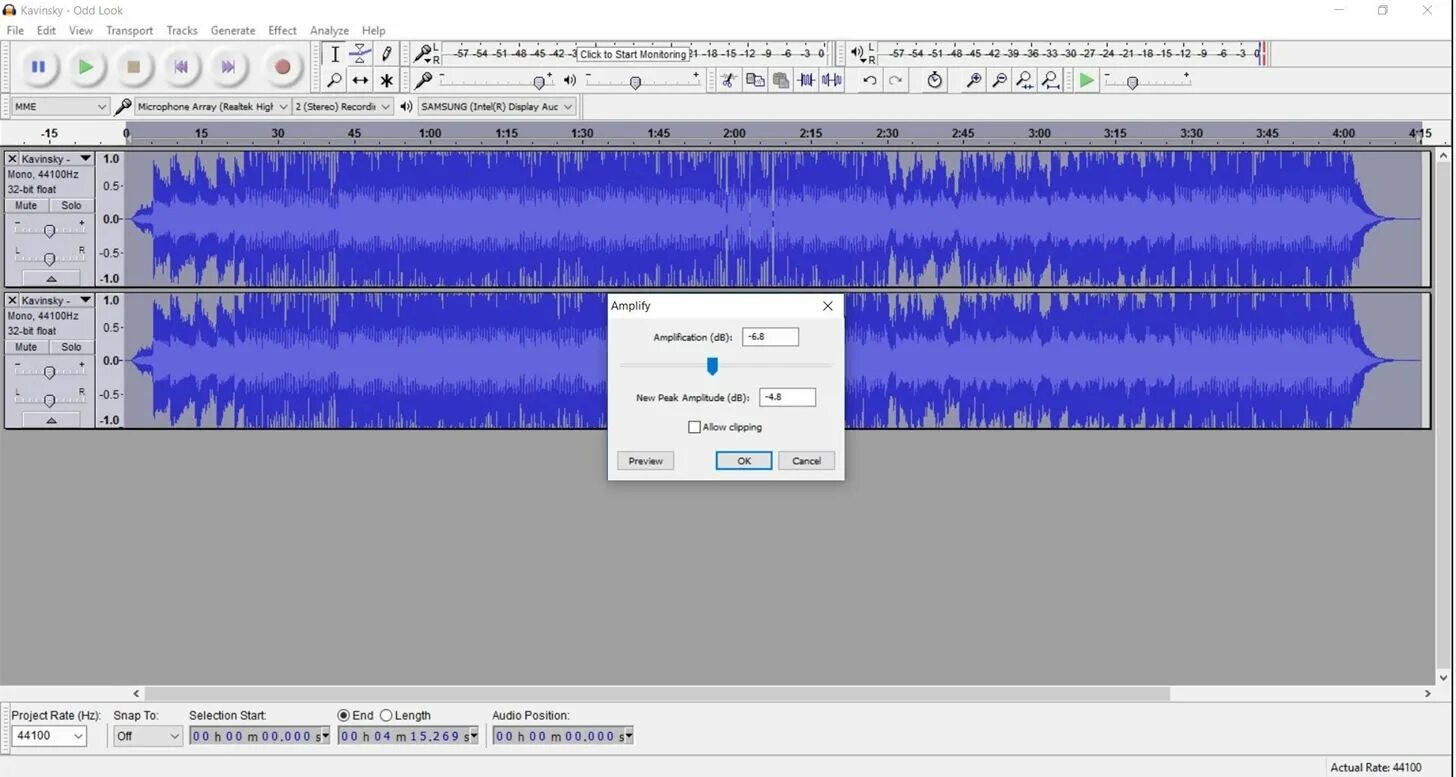The width and height of the screenshot is (1456, 777).
Task: Select the Draw pencil tool
Action: coord(386,54)
